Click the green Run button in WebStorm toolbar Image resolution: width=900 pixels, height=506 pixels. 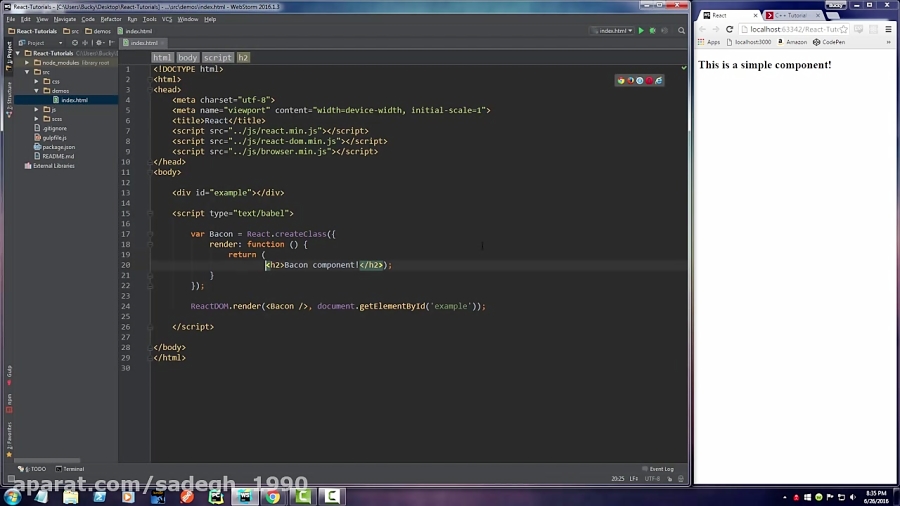(641, 31)
